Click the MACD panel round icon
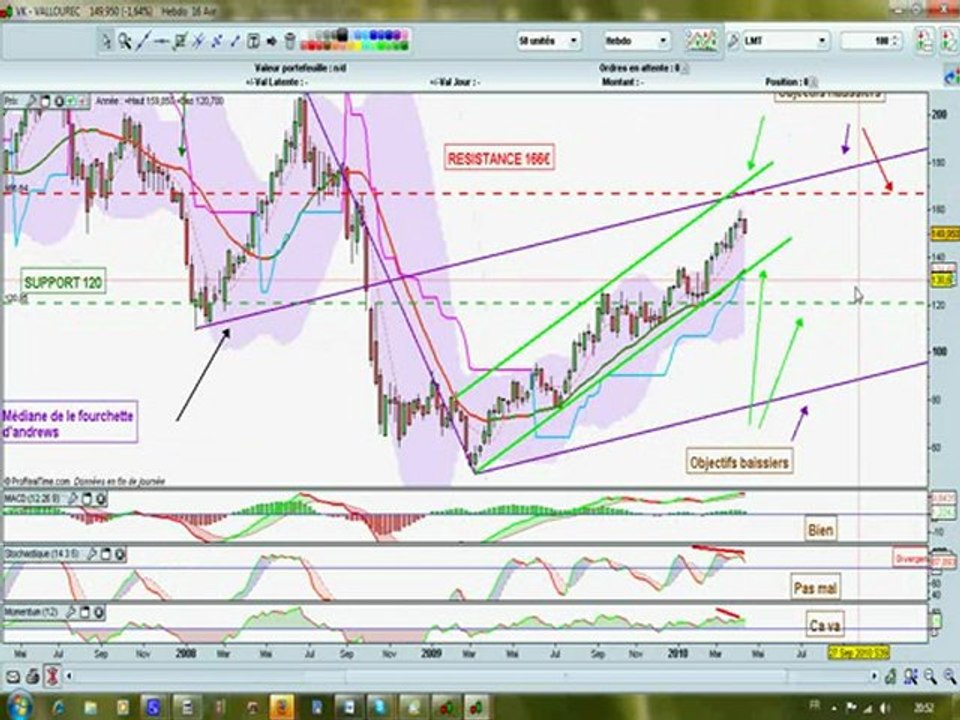This screenshot has height=720, width=960. 101,499
